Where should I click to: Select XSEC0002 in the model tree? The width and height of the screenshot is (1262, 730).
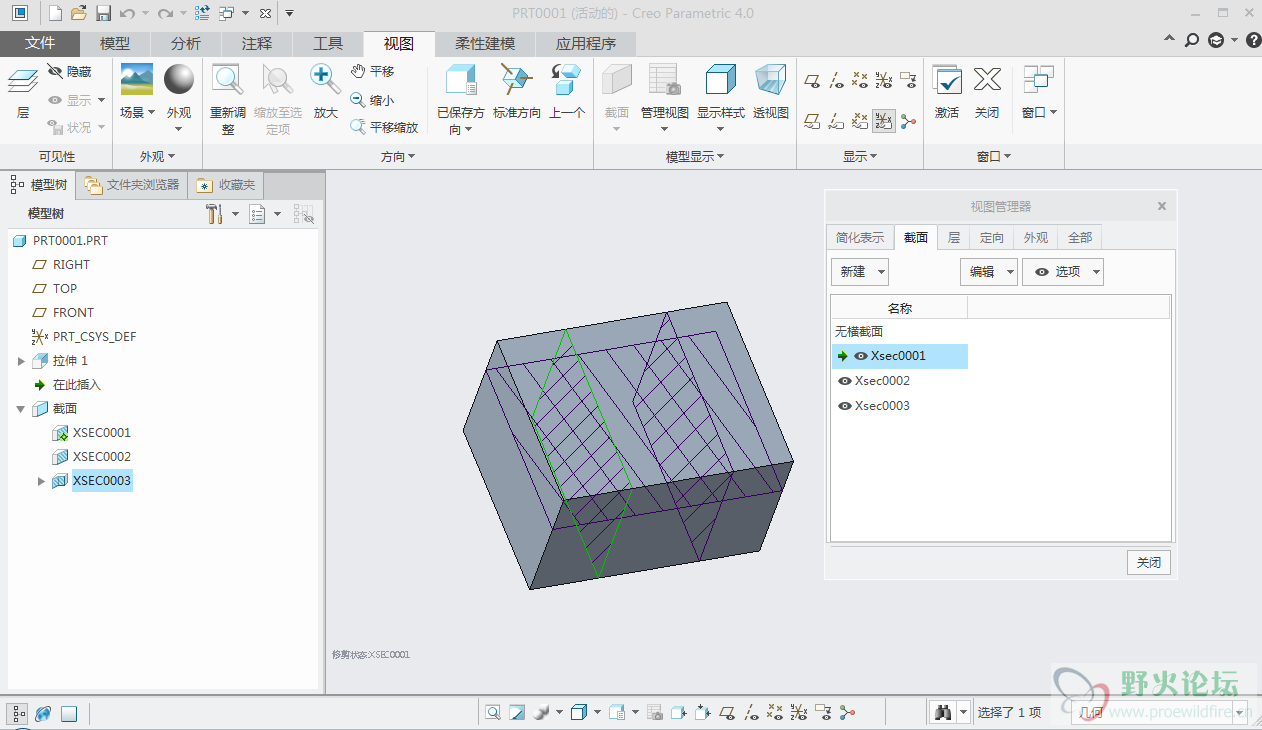101,457
